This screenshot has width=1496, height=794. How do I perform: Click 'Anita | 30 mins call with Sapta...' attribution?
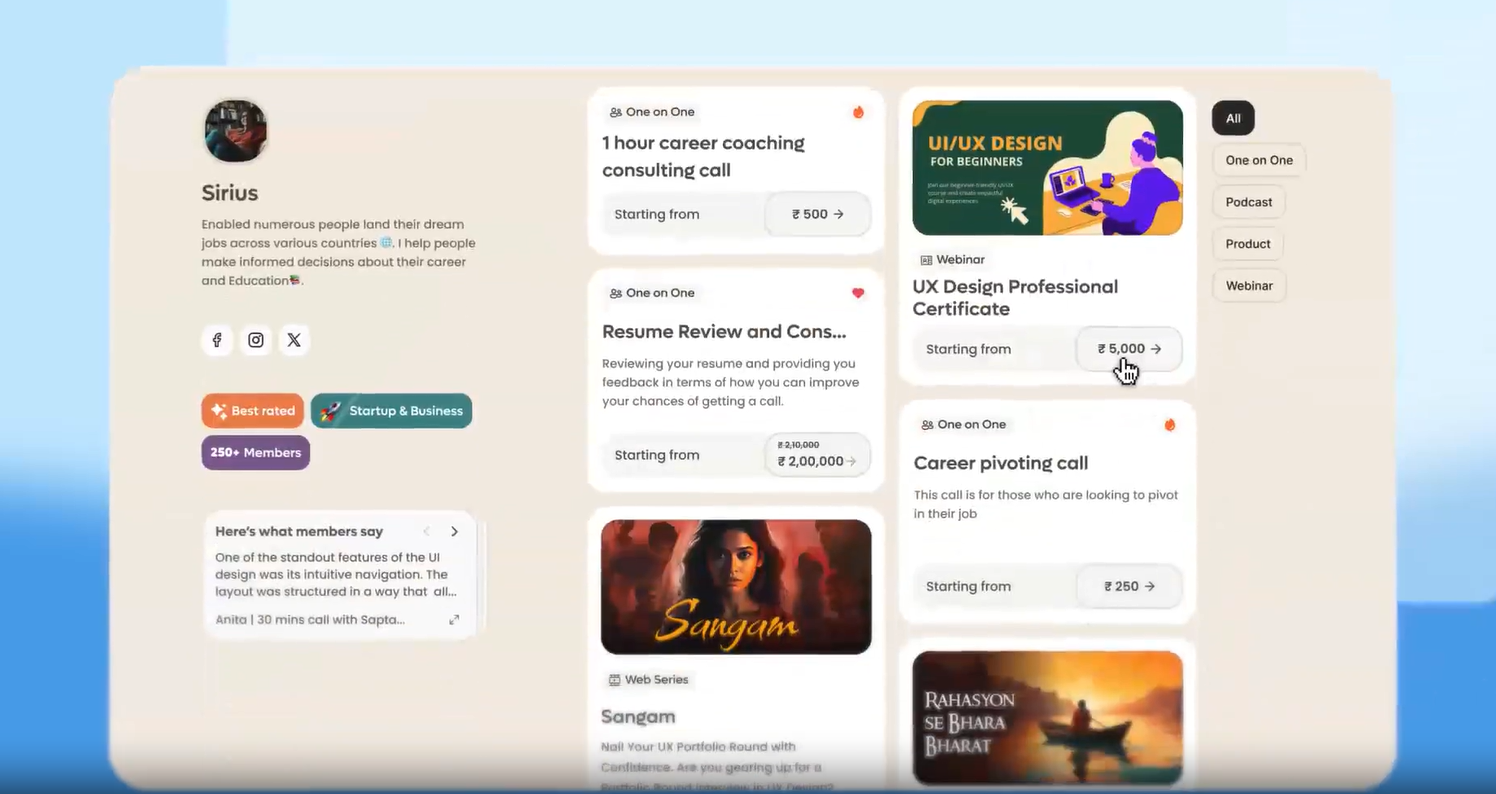tap(310, 620)
